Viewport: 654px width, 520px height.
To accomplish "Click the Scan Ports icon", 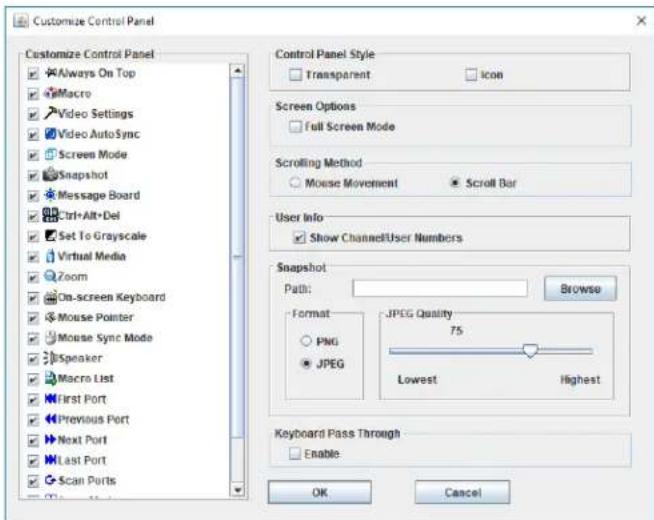I will (x=50, y=480).
